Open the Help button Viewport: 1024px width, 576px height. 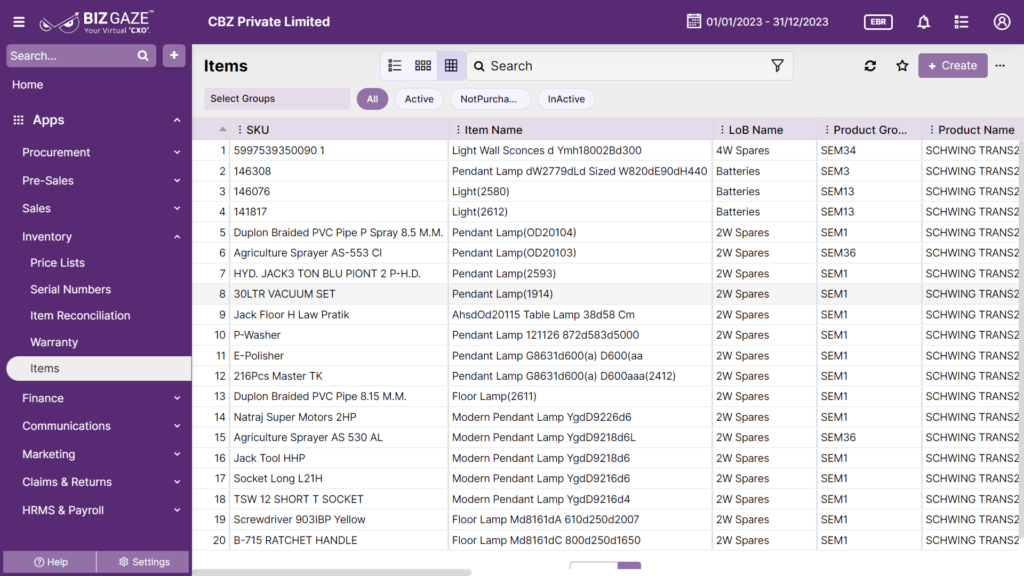pos(50,562)
